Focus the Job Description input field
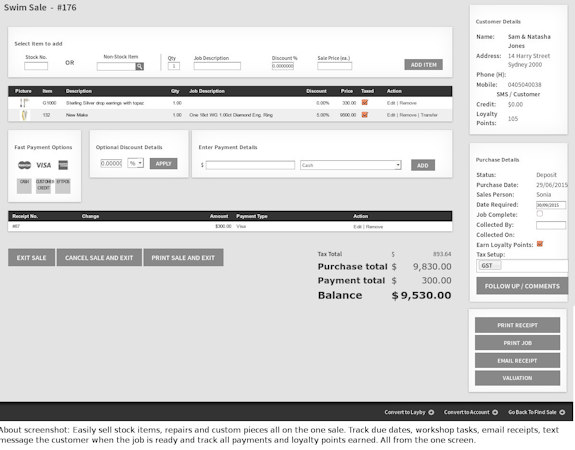The height and width of the screenshot is (450, 575). pos(217,66)
